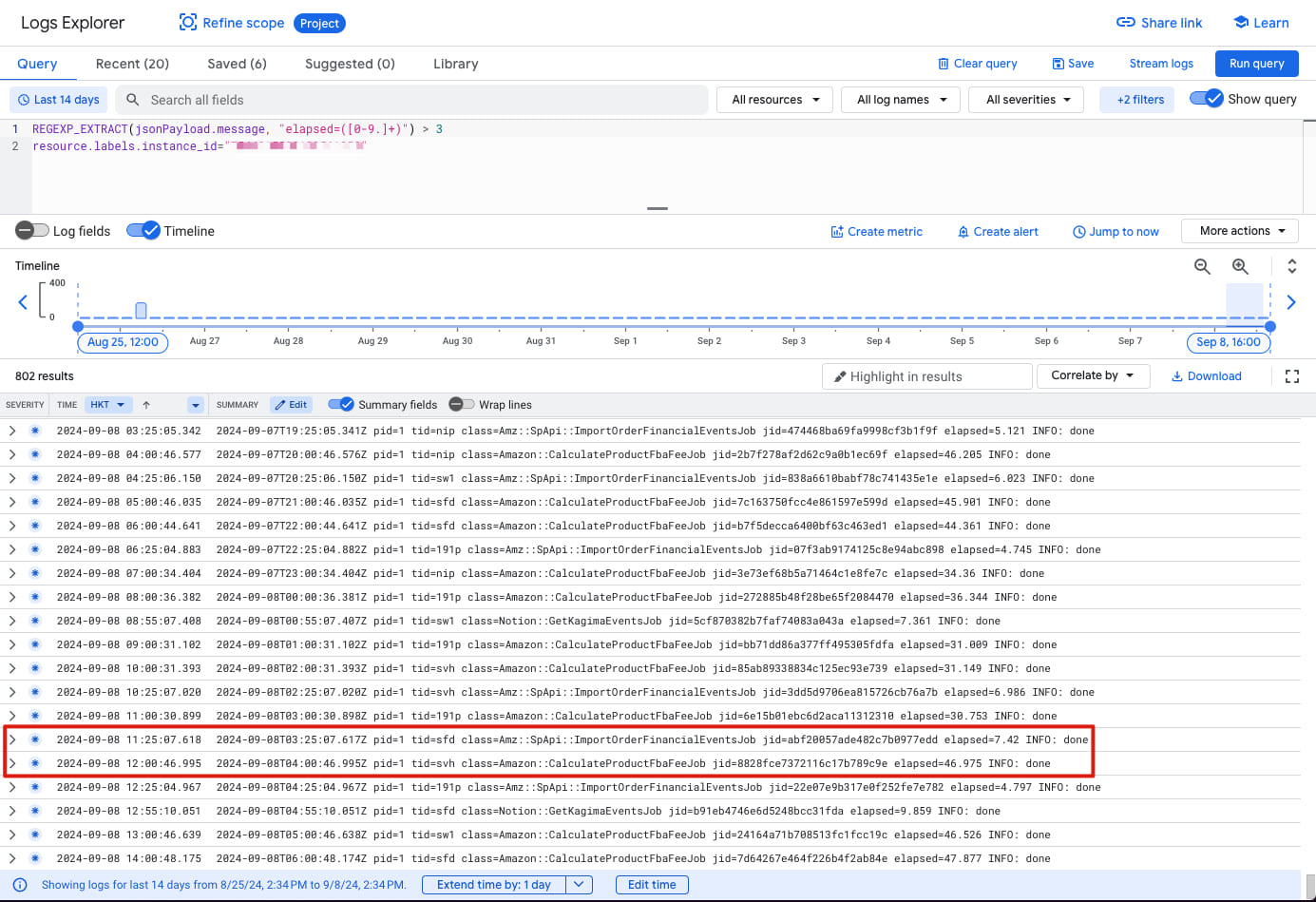Select the Query tab
The height and width of the screenshot is (902, 1316).
pos(37,64)
